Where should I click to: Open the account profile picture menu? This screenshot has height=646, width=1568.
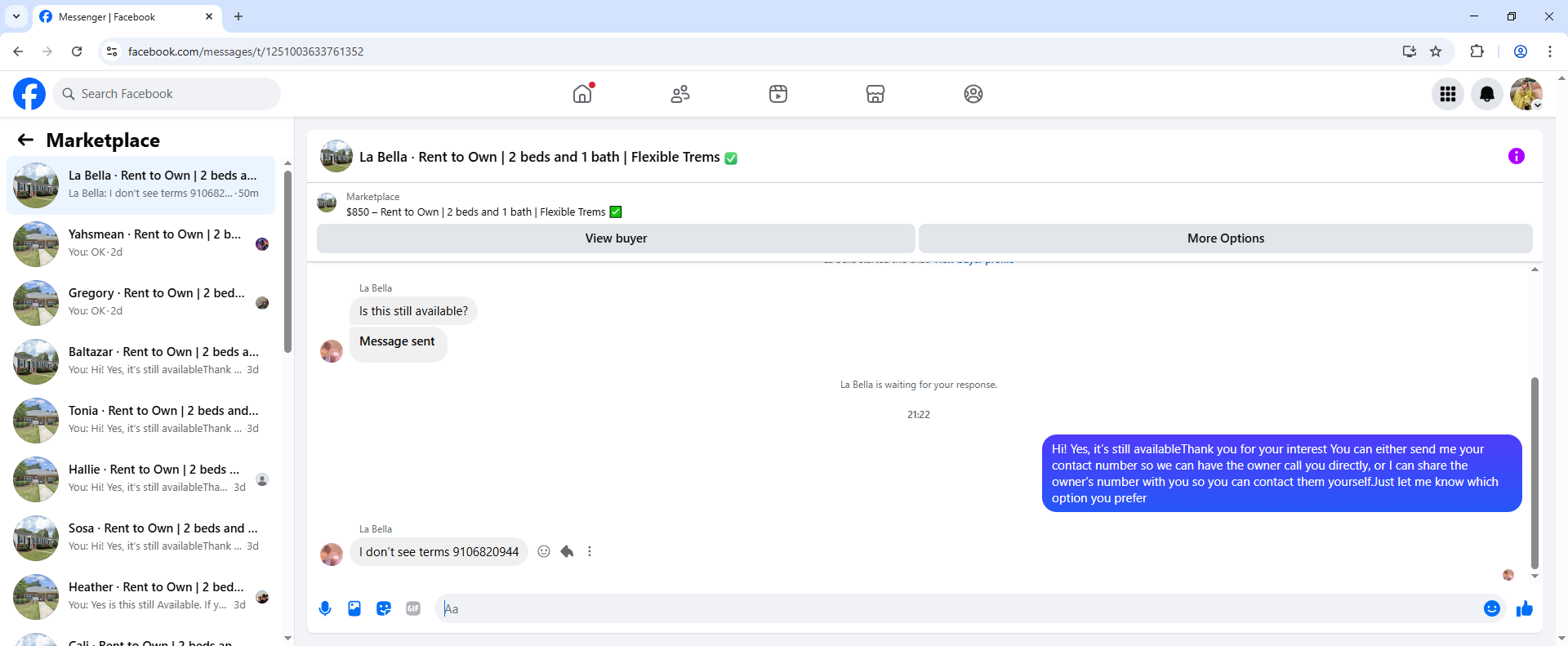coord(1526,94)
